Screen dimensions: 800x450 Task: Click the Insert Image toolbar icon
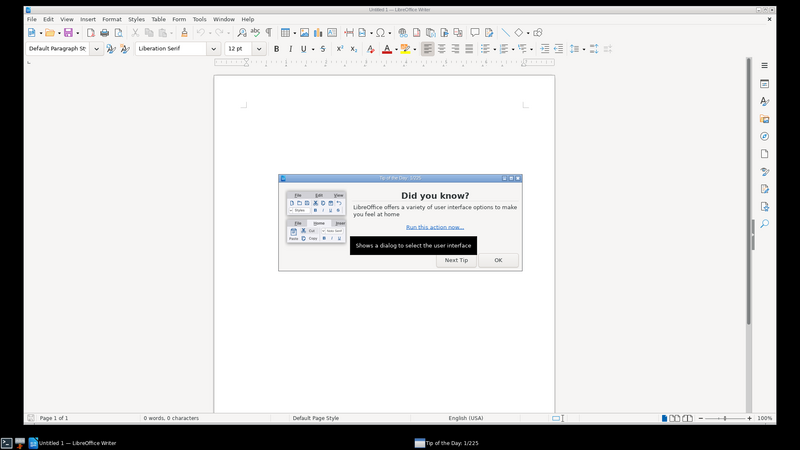click(305, 33)
